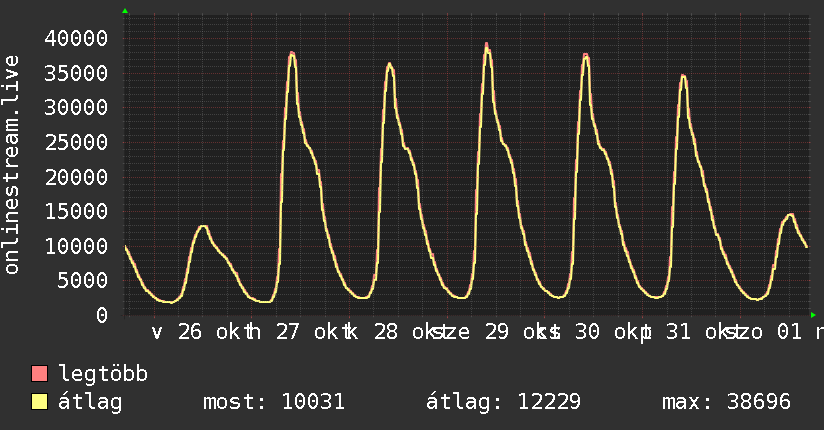824x430 pixels.
Task: Click the 15000 y-axis label
Action: click(76, 211)
